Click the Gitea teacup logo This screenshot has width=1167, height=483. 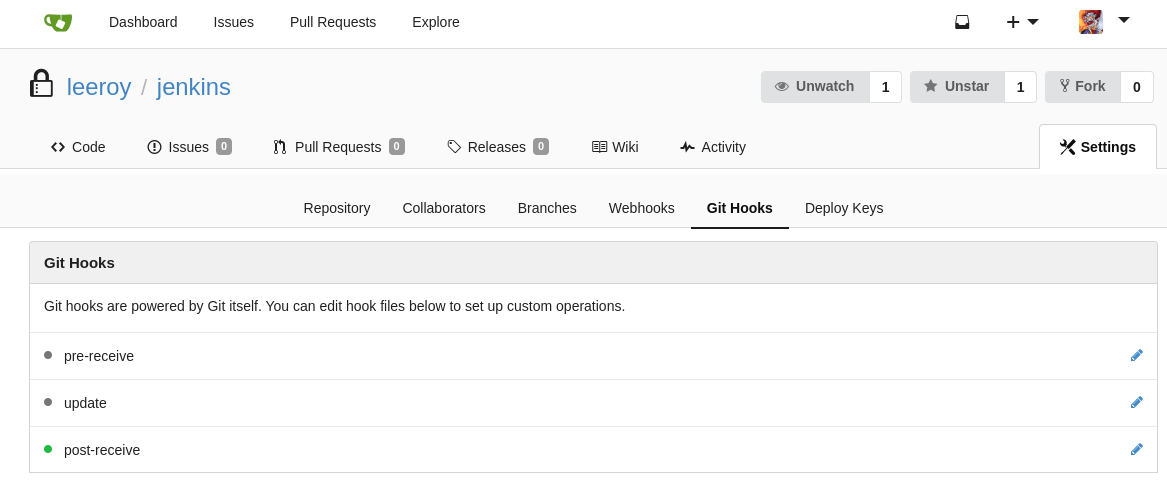click(x=58, y=22)
